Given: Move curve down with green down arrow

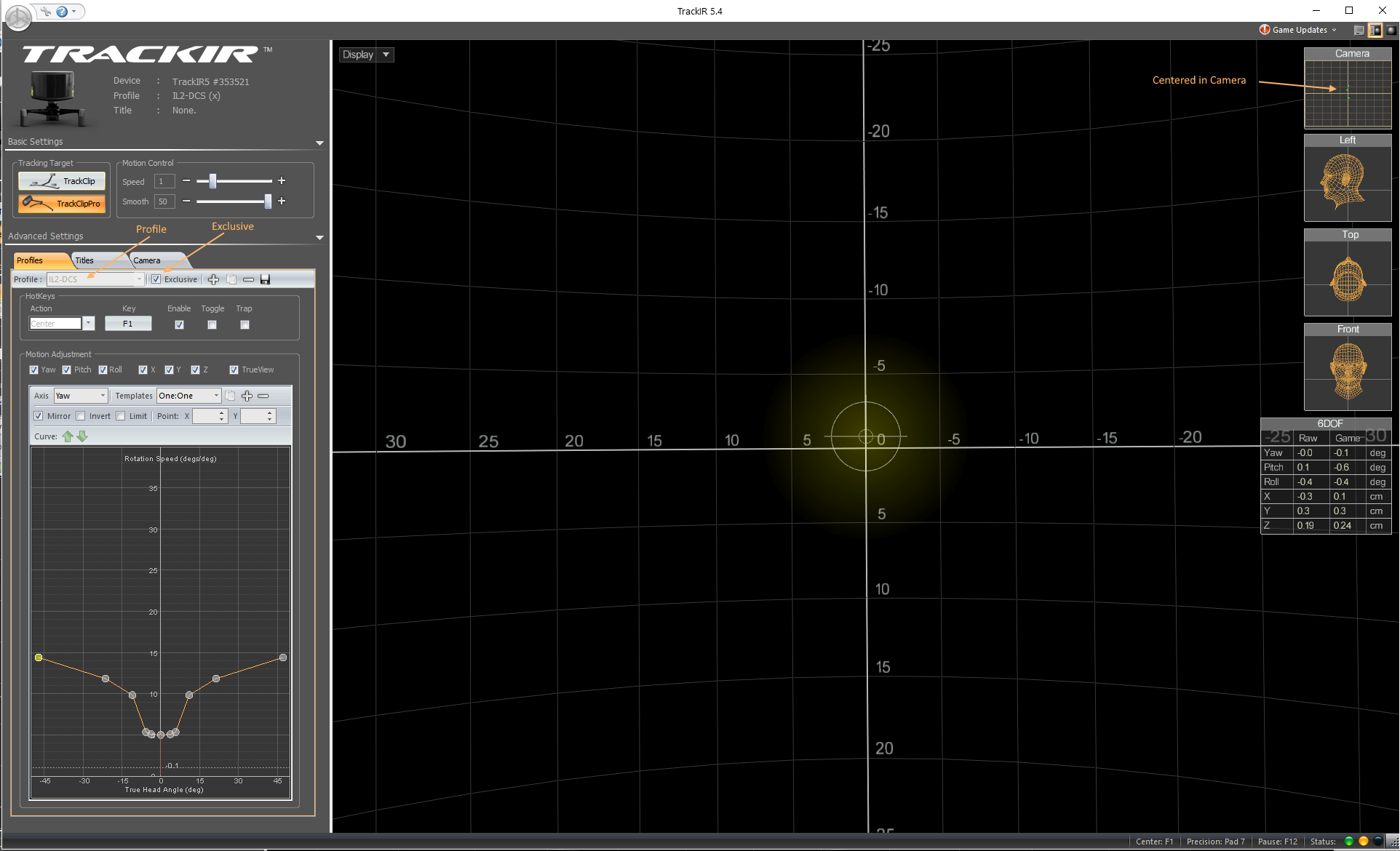Looking at the screenshot, I should tap(82, 436).
